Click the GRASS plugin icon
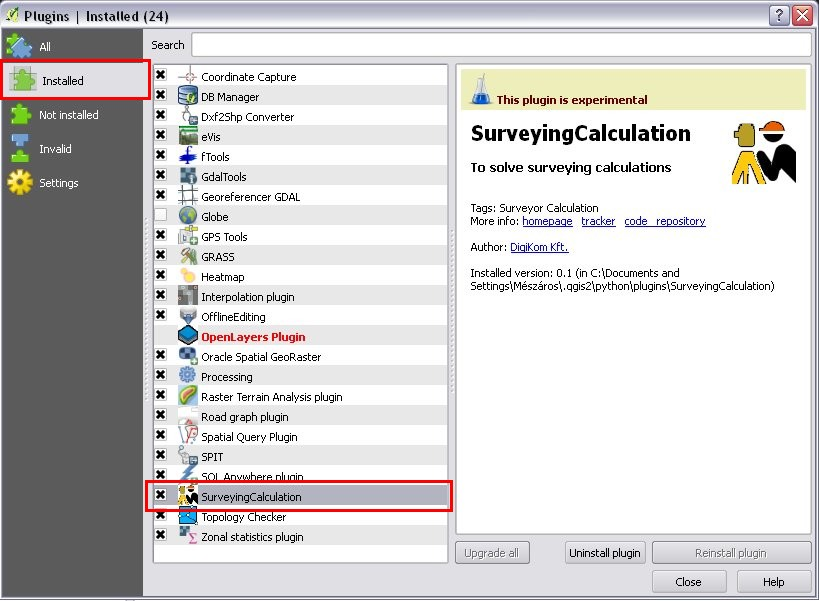Viewport: 819px width, 601px height. click(185, 256)
